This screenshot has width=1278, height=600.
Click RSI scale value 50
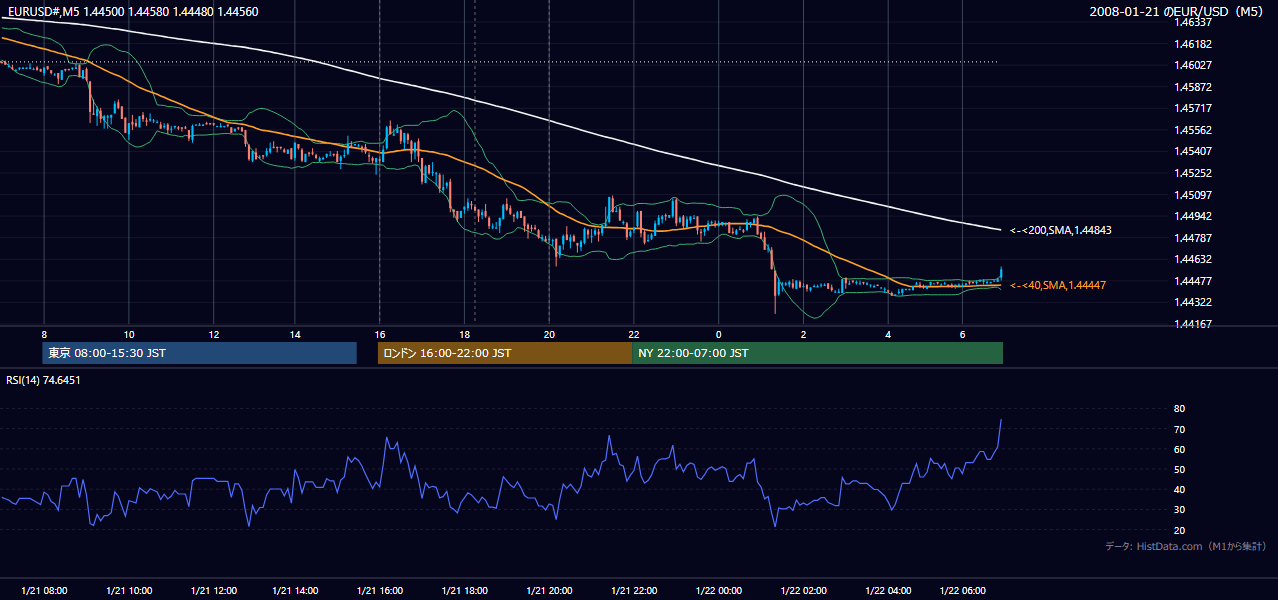click(x=1179, y=469)
